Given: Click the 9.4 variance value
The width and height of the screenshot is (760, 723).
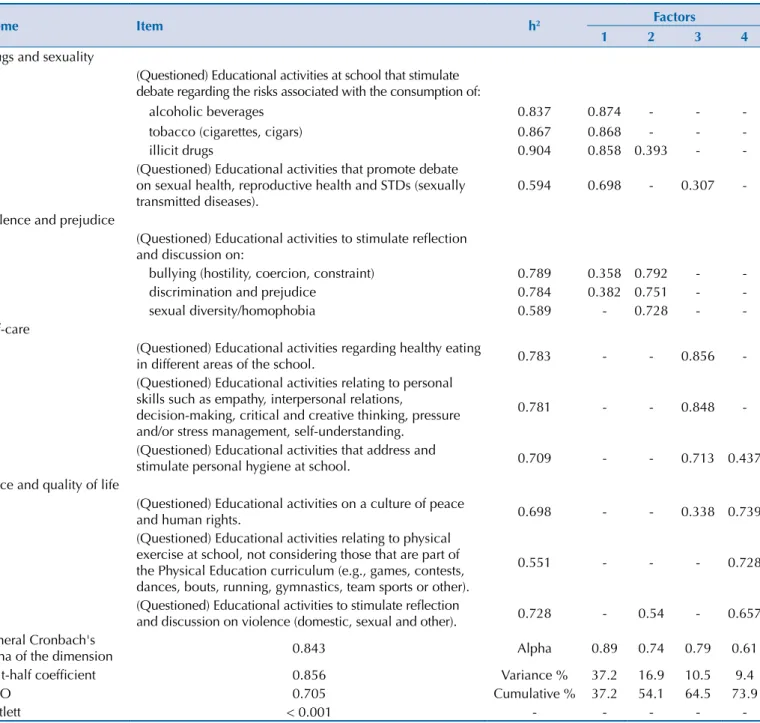Looking at the screenshot, I should (x=744, y=676).
